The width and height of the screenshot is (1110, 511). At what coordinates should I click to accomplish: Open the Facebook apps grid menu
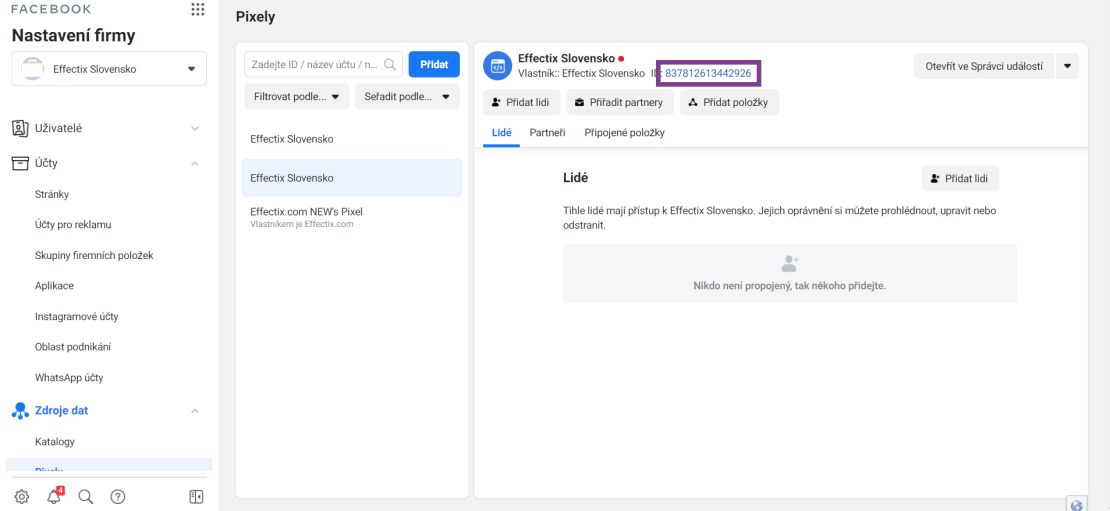198,9
